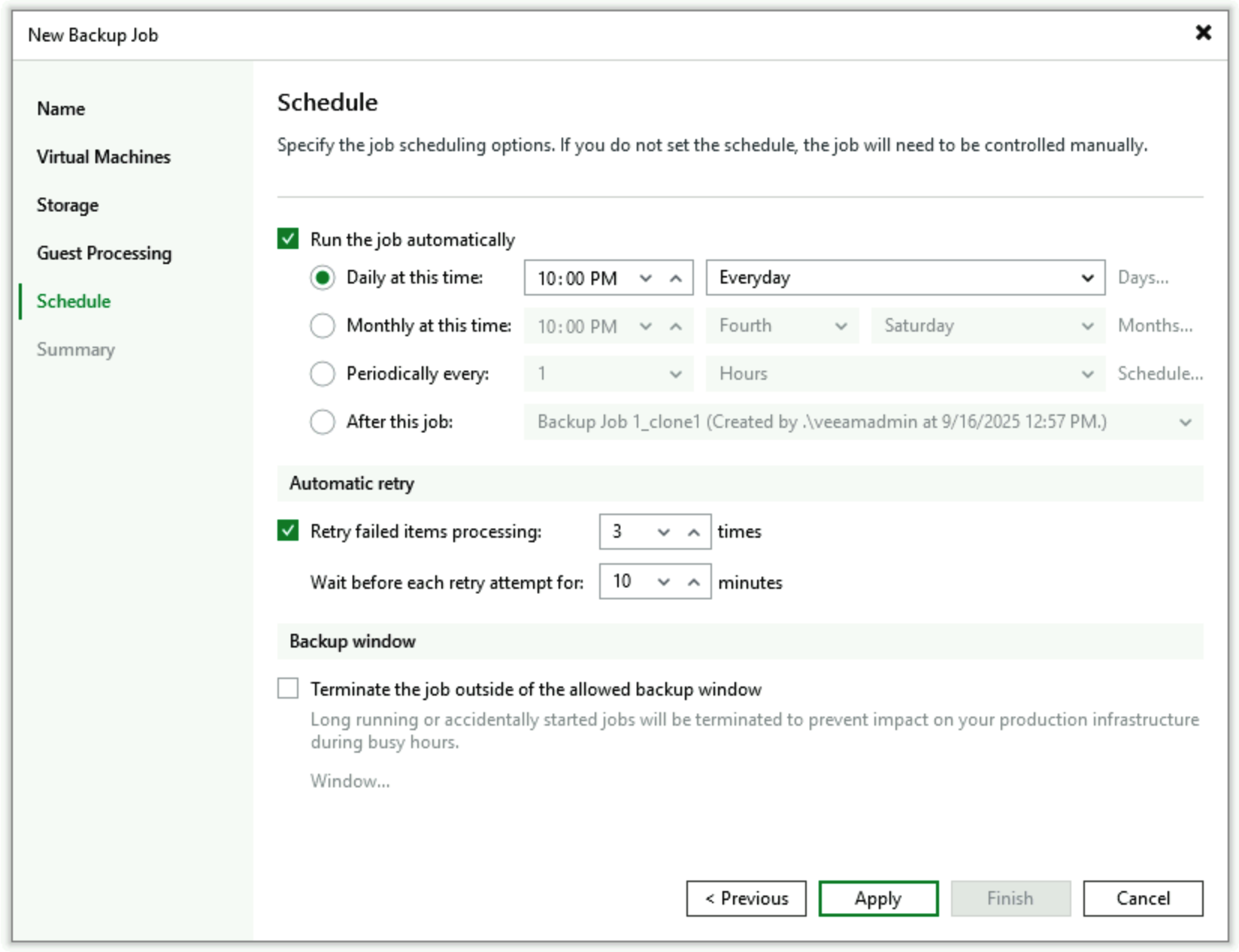1239x952 pixels.
Task: Go to the Storage step
Action: coord(68,205)
